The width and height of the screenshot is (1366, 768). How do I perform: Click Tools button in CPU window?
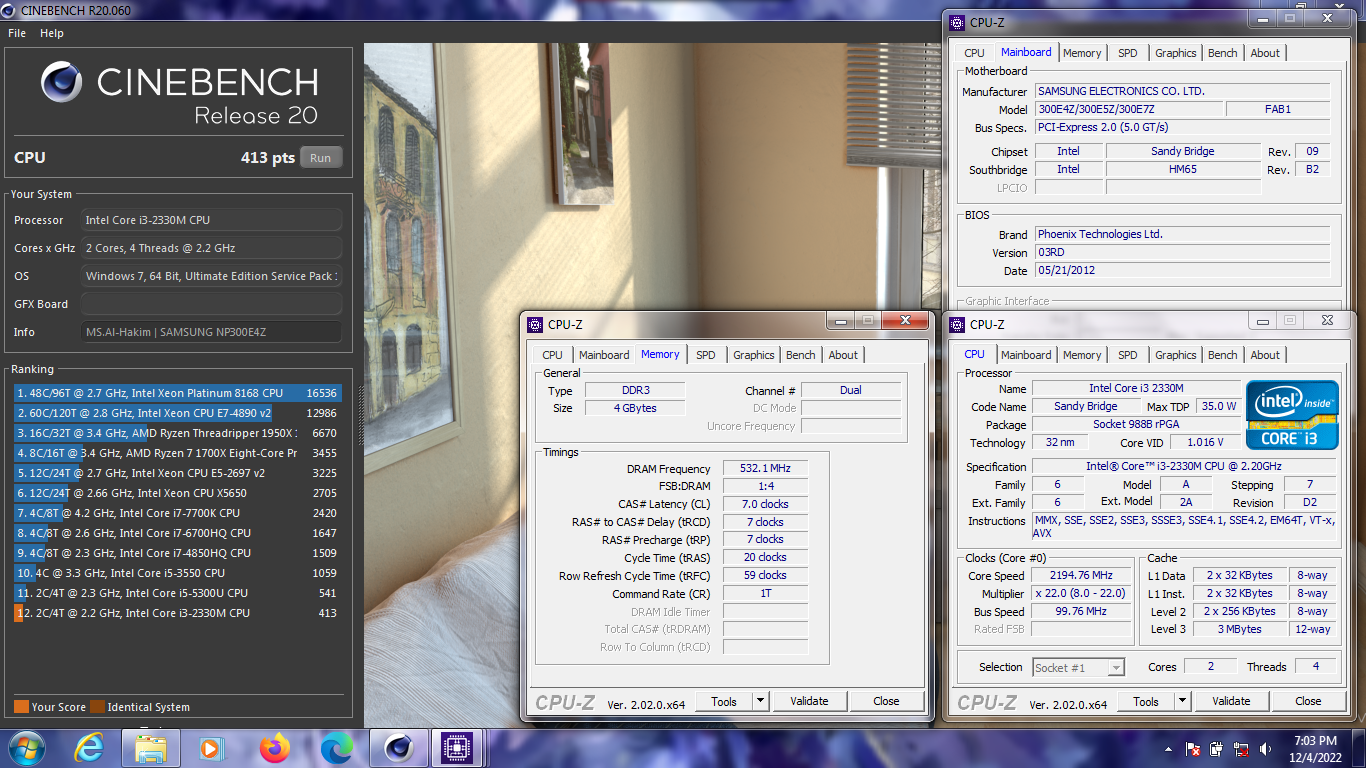[x=1146, y=701]
